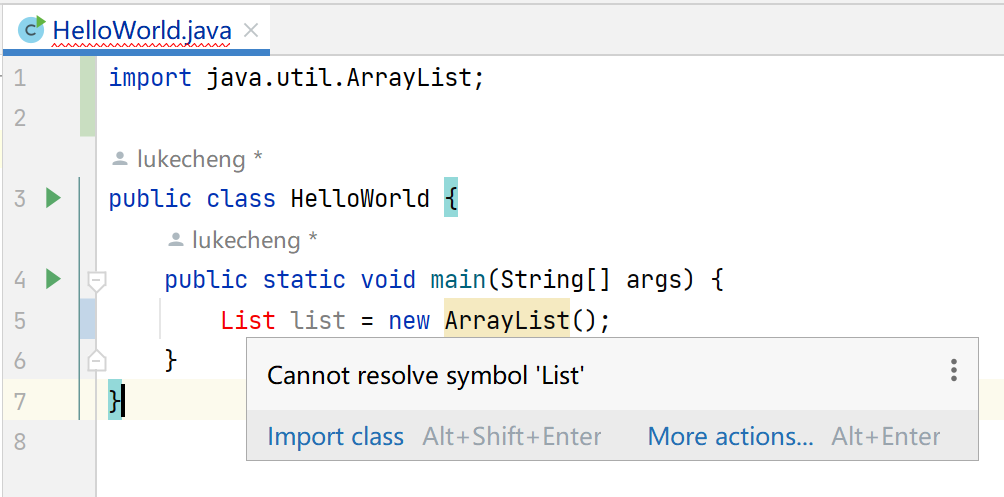
Task: Open More actions... in the error popup
Action: pos(730,437)
